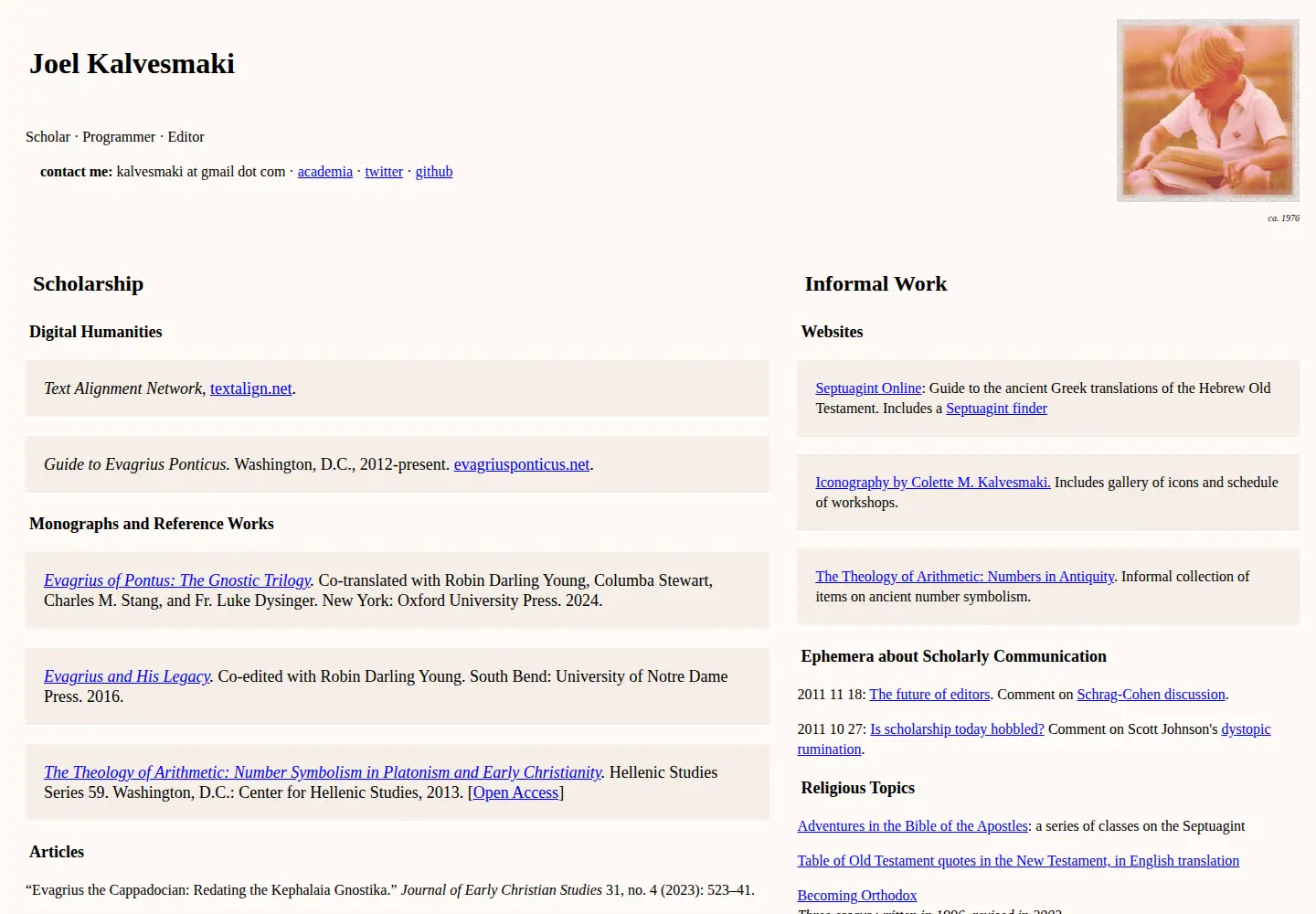Click the Digital Humanities subheading
This screenshot has width=1316, height=914.
coord(96,332)
